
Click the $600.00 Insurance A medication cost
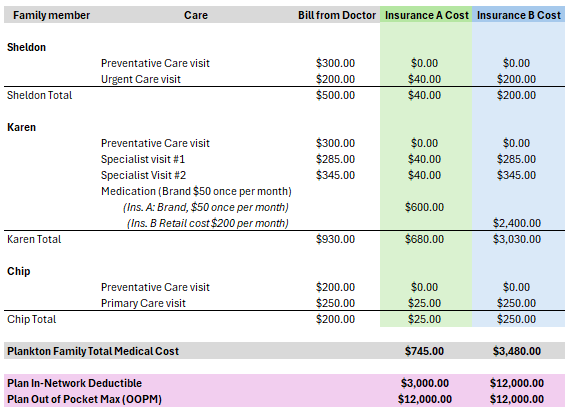pos(424,207)
